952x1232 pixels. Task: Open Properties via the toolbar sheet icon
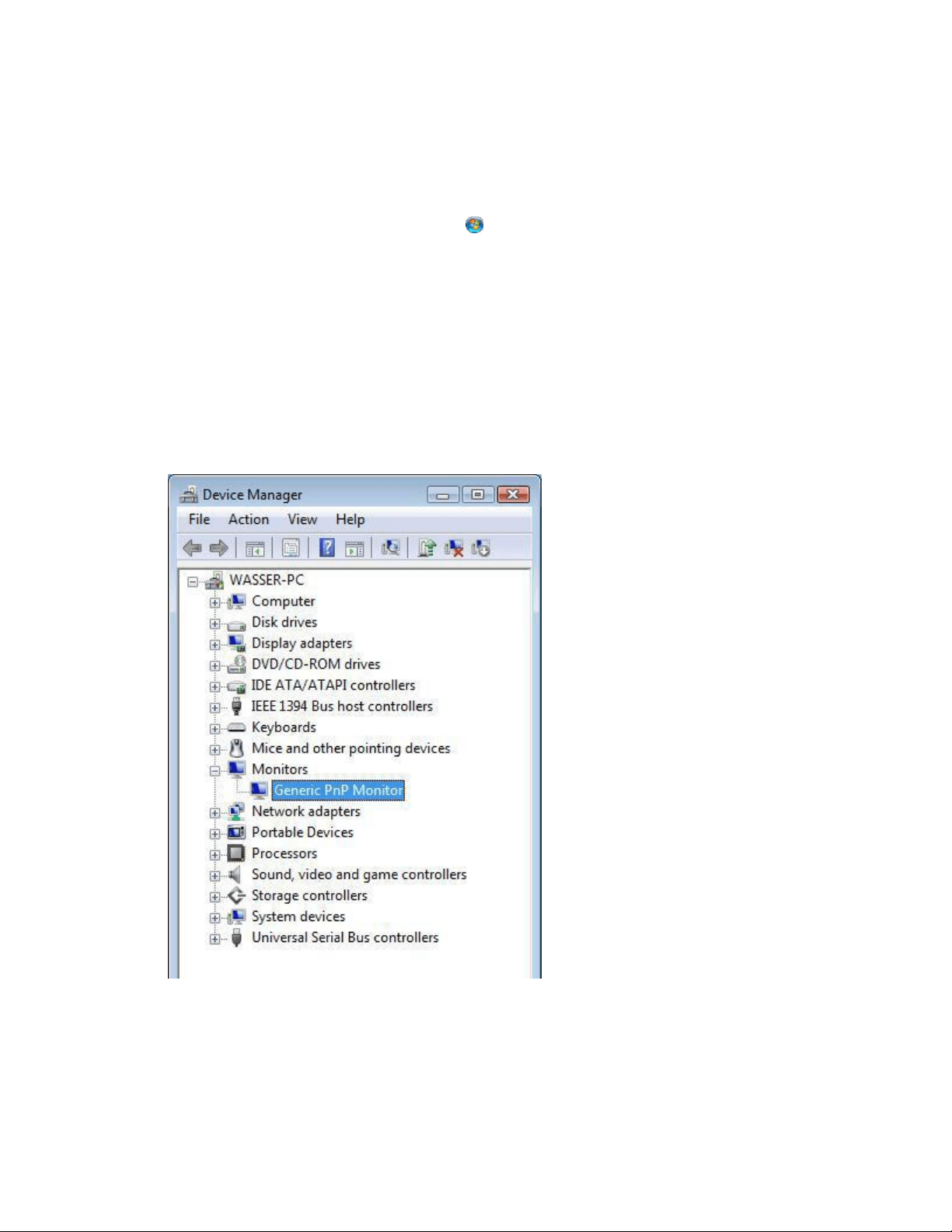pyautogui.click(x=291, y=548)
